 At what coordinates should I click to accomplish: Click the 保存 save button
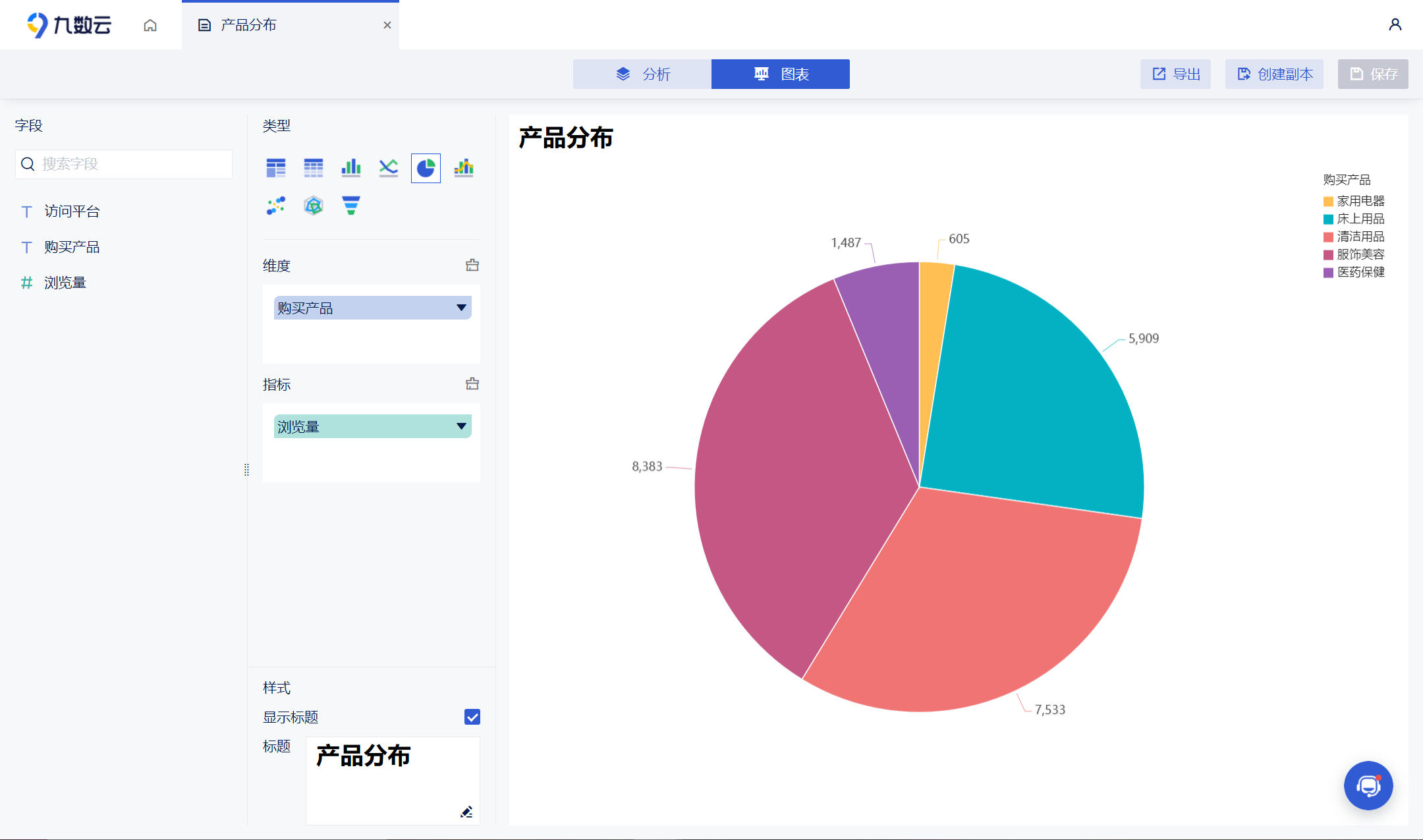pos(1374,74)
